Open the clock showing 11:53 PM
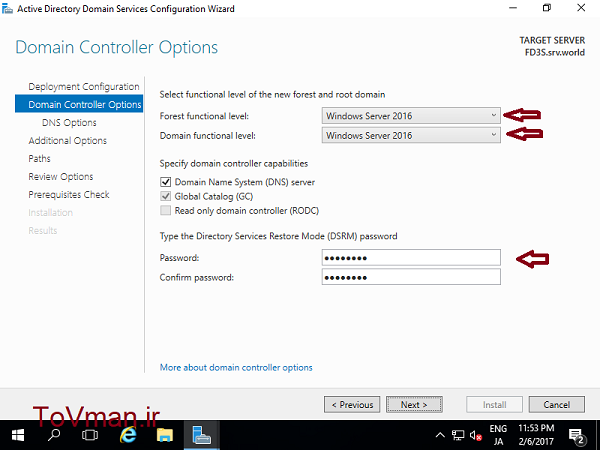 click(x=536, y=435)
